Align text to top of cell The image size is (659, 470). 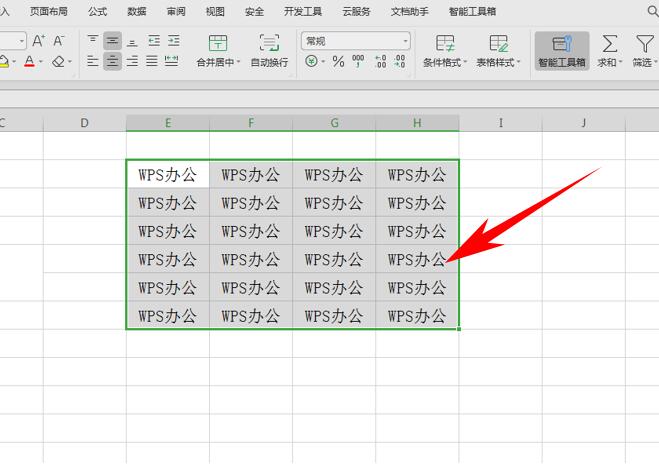point(92,41)
